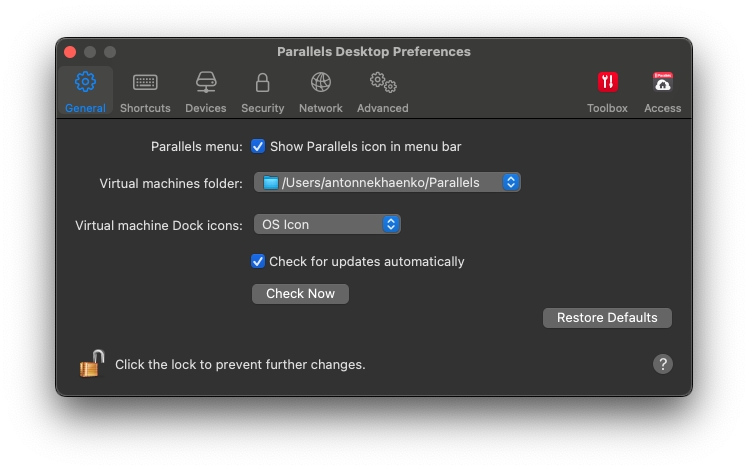
Task: Open the help question mark button
Action: point(662,364)
